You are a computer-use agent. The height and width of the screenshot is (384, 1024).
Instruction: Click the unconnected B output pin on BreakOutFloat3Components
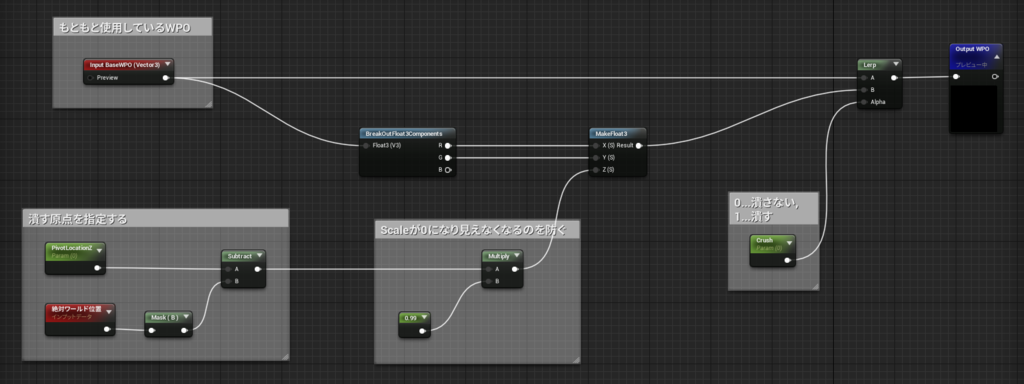tap(448, 170)
